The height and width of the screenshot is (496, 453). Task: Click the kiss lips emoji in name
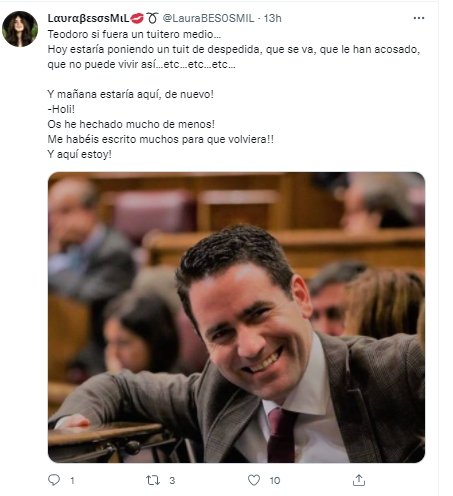pos(137,18)
